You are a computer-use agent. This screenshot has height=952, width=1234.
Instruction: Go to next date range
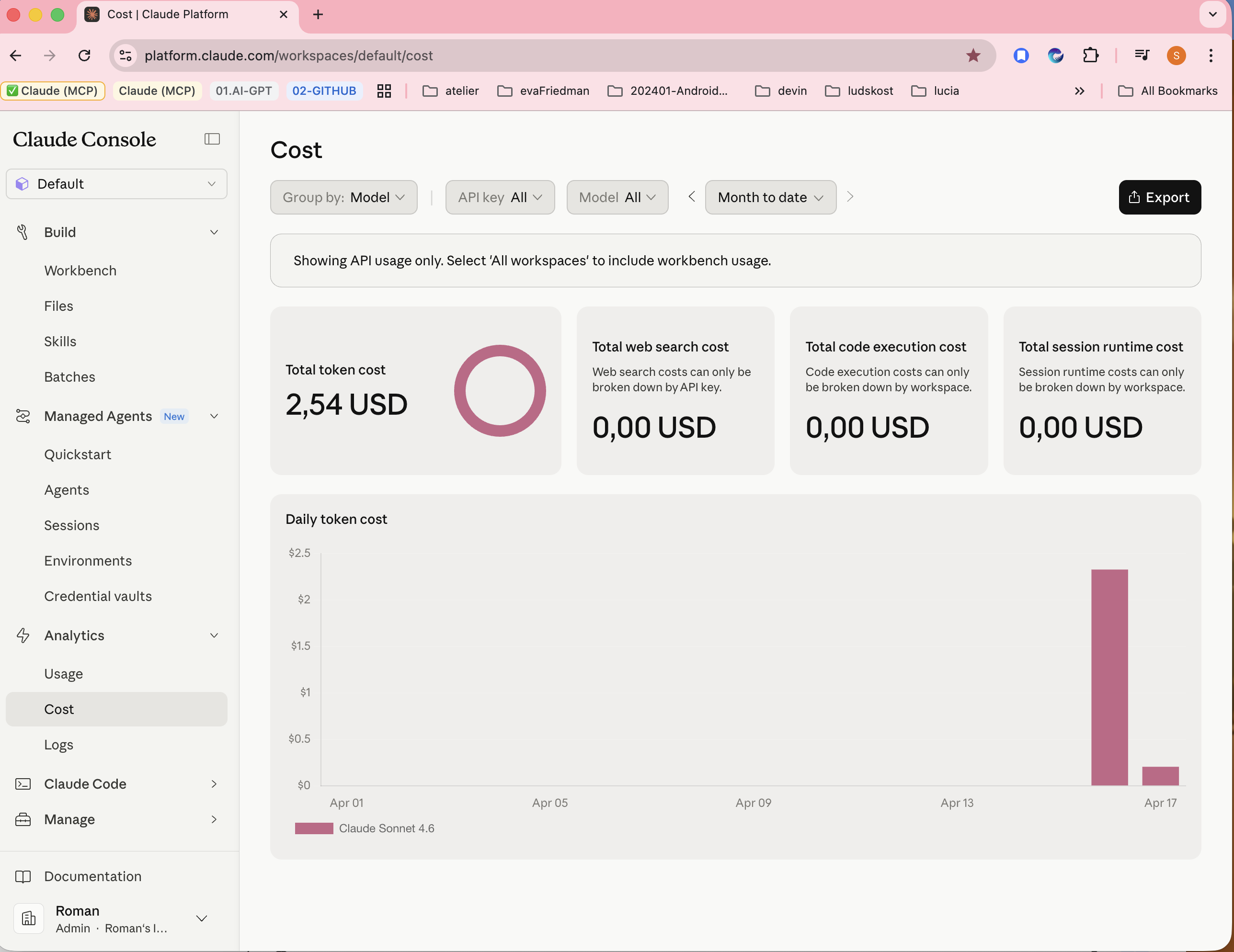click(x=850, y=197)
